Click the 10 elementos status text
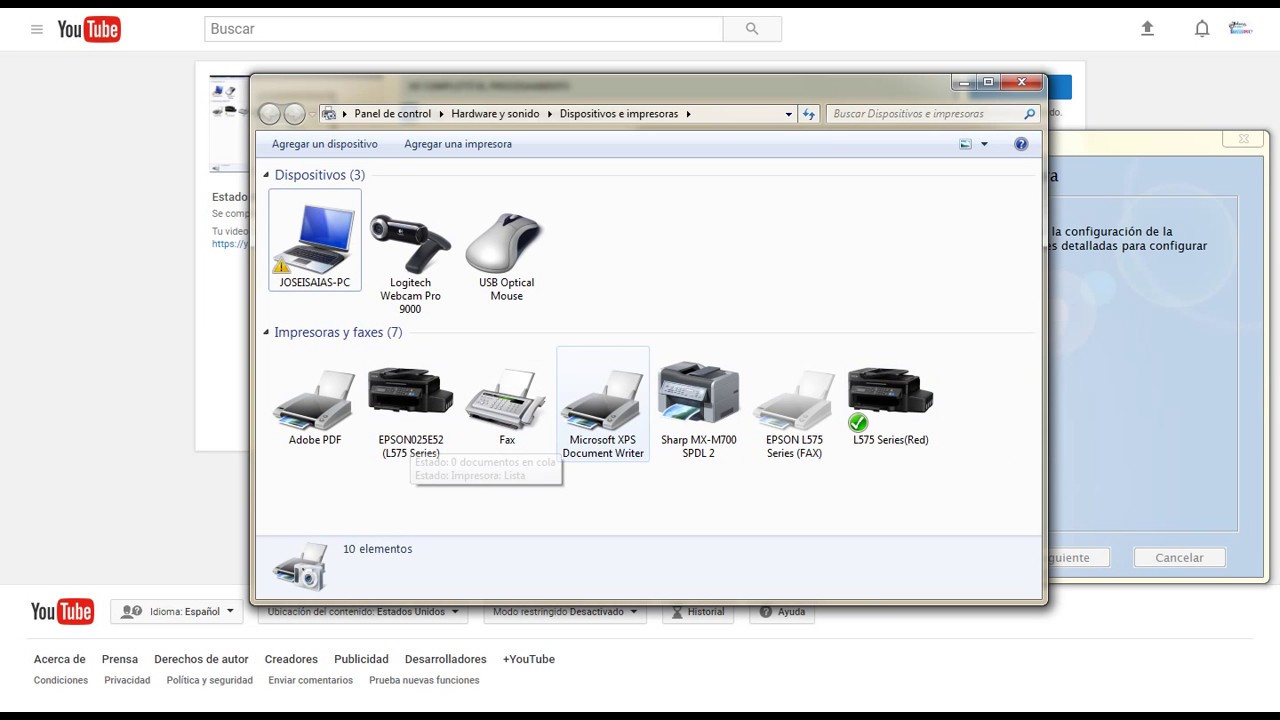 point(378,549)
